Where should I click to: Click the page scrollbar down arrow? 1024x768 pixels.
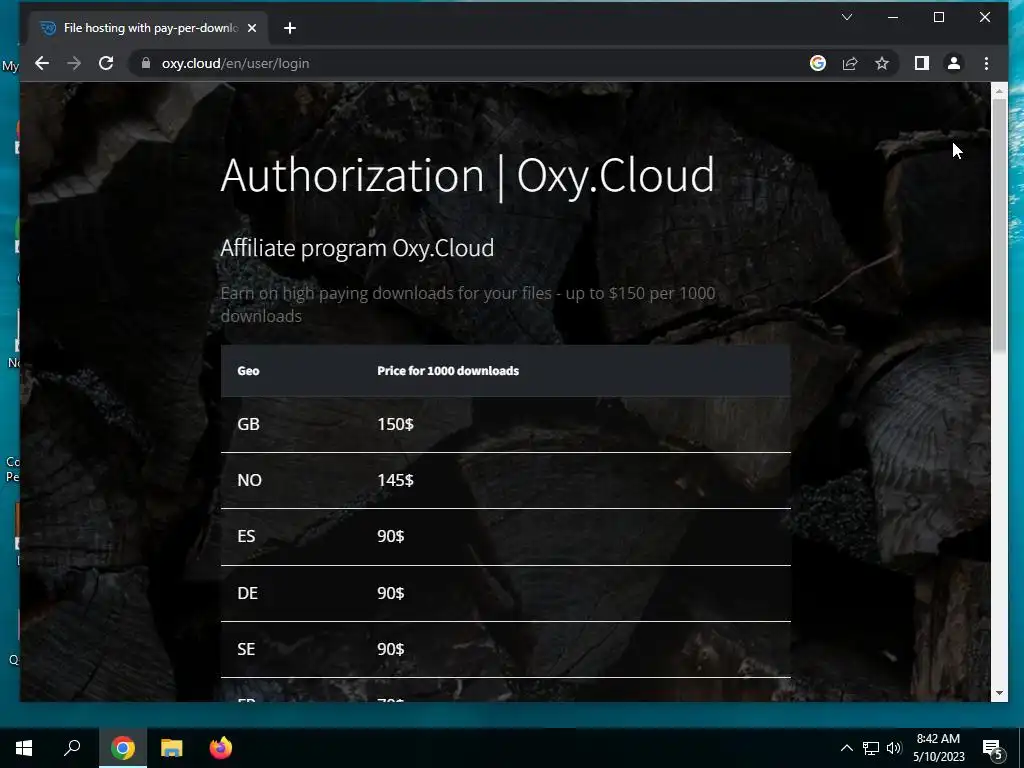999,693
